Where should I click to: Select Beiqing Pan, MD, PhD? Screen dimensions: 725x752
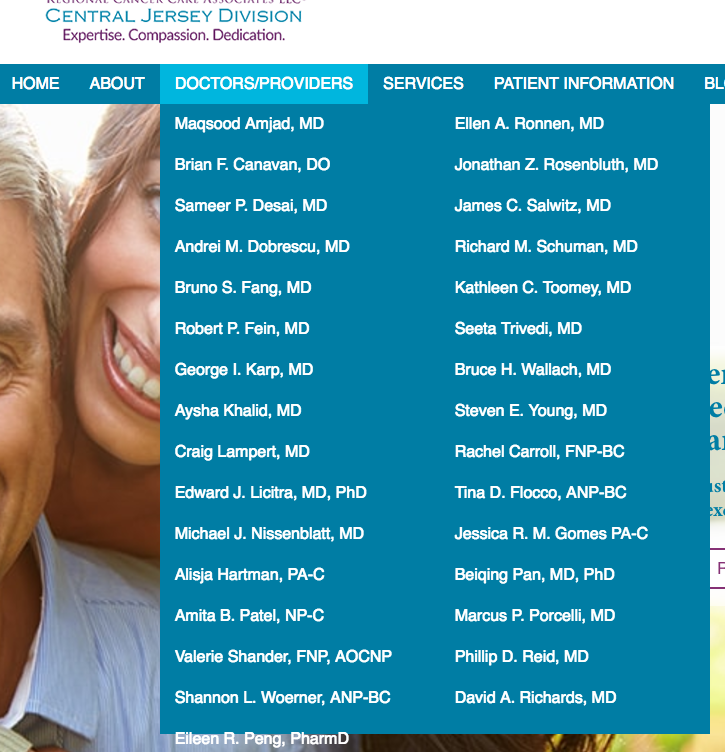pos(535,575)
